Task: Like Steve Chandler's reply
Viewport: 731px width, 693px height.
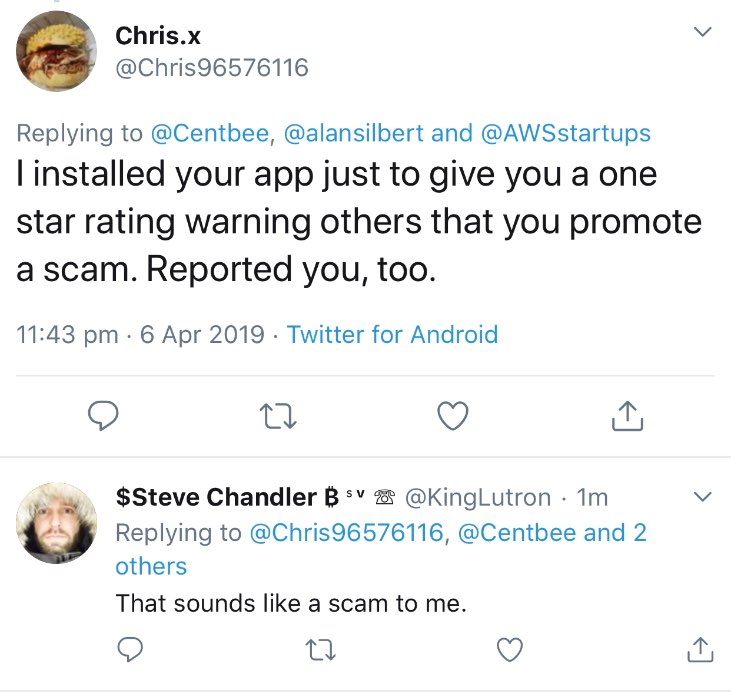Action: click(x=510, y=650)
